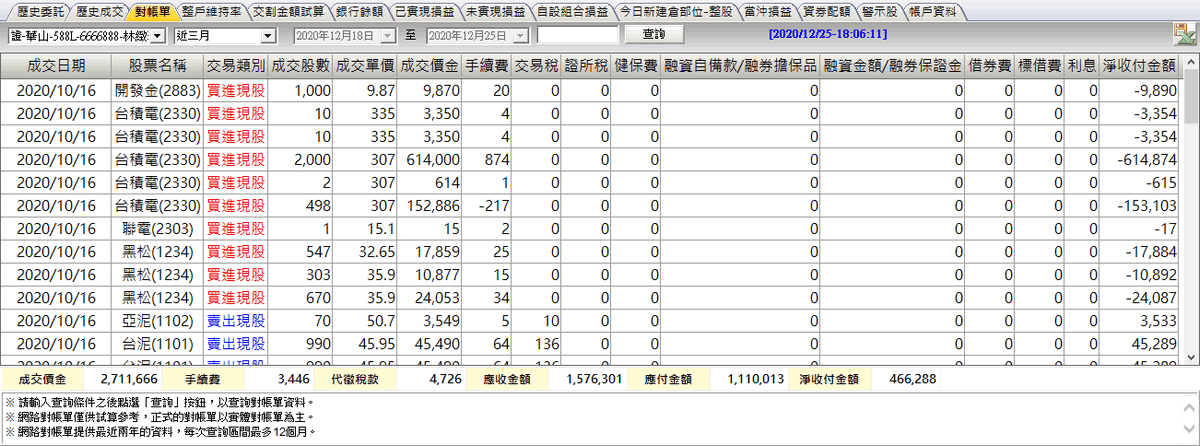Screen dimensions: 1200x446
Task: Click the 利息 column header
Action: pyautogui.click(x=1081, y=65)
